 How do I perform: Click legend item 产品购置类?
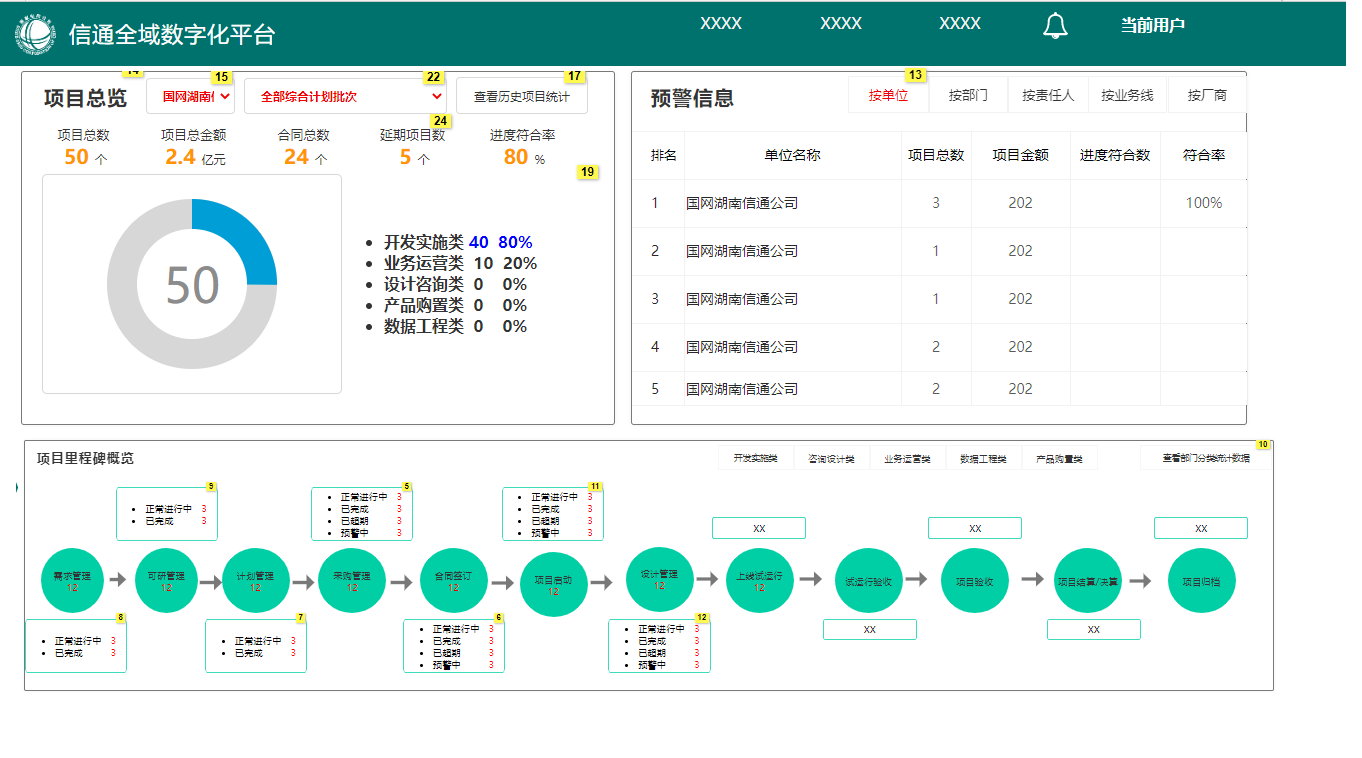pos(455,305)
